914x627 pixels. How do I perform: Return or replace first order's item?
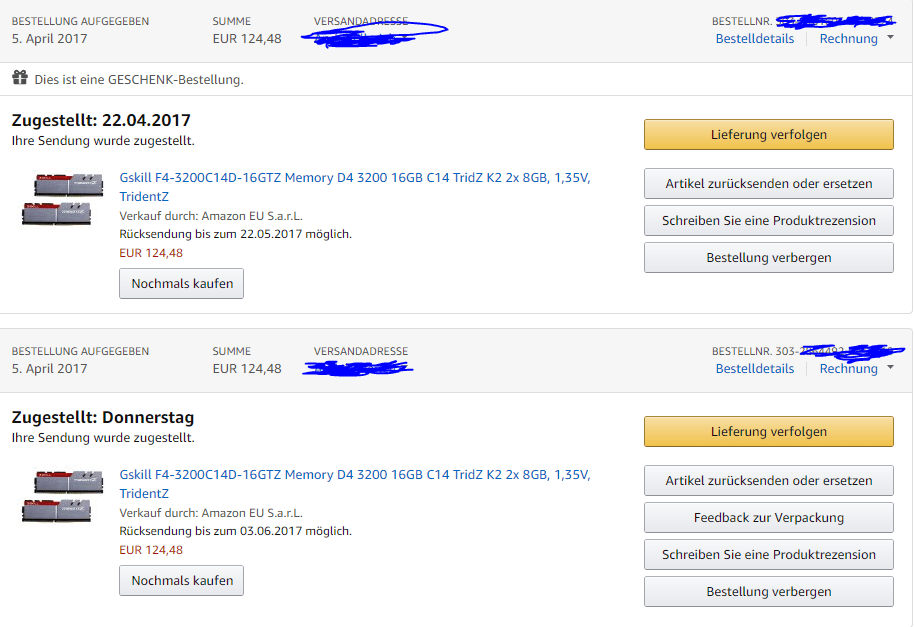(x=768, y=184)
